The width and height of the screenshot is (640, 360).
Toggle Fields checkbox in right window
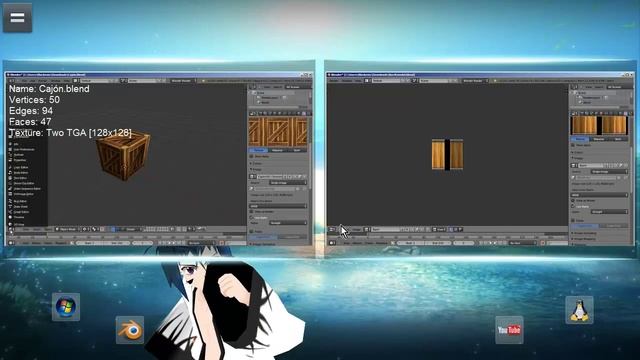(x=573, y=220)
